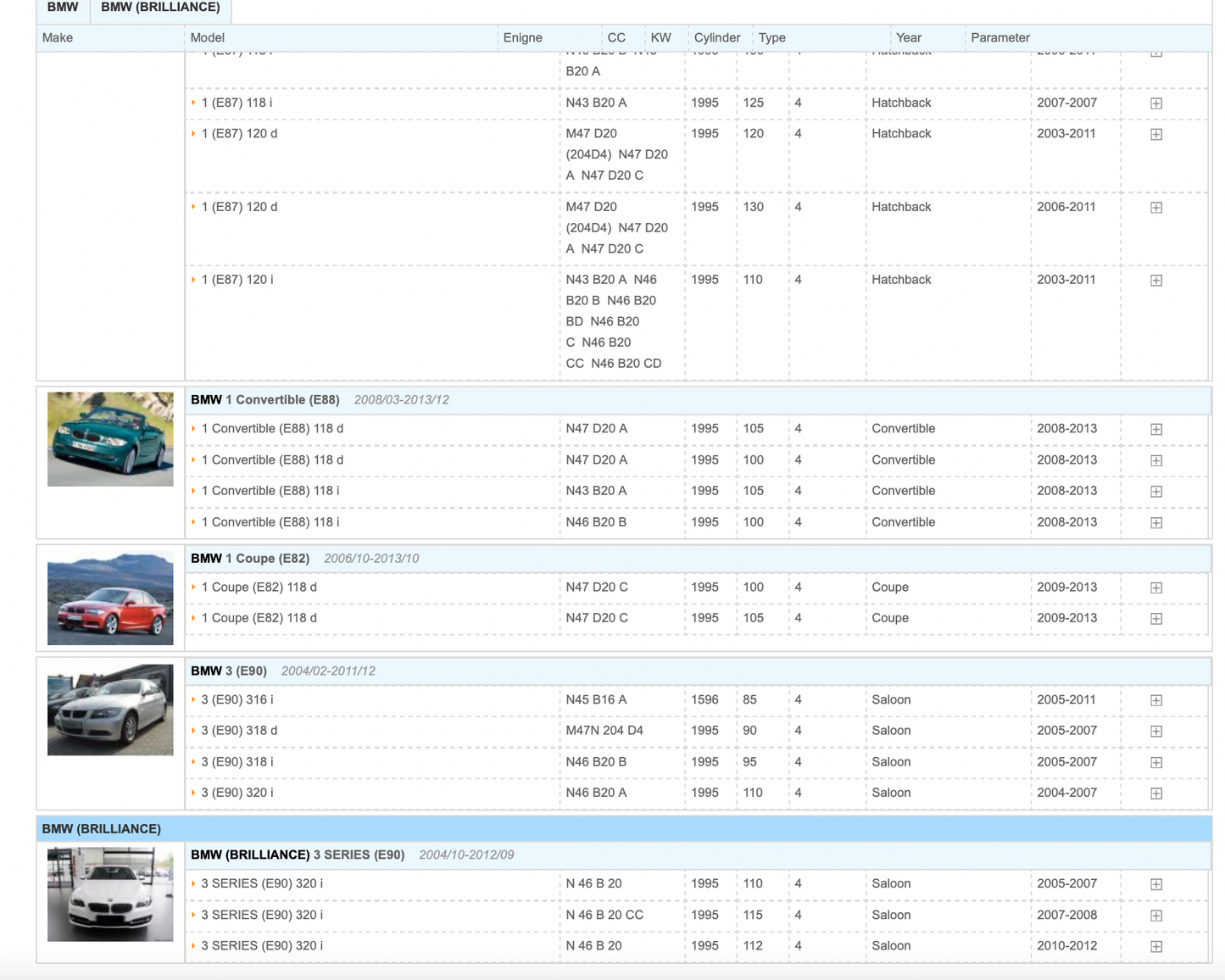Select the 2004/02-2011/12 date range
Screen dimensions: 1225x980
point(328,671)
